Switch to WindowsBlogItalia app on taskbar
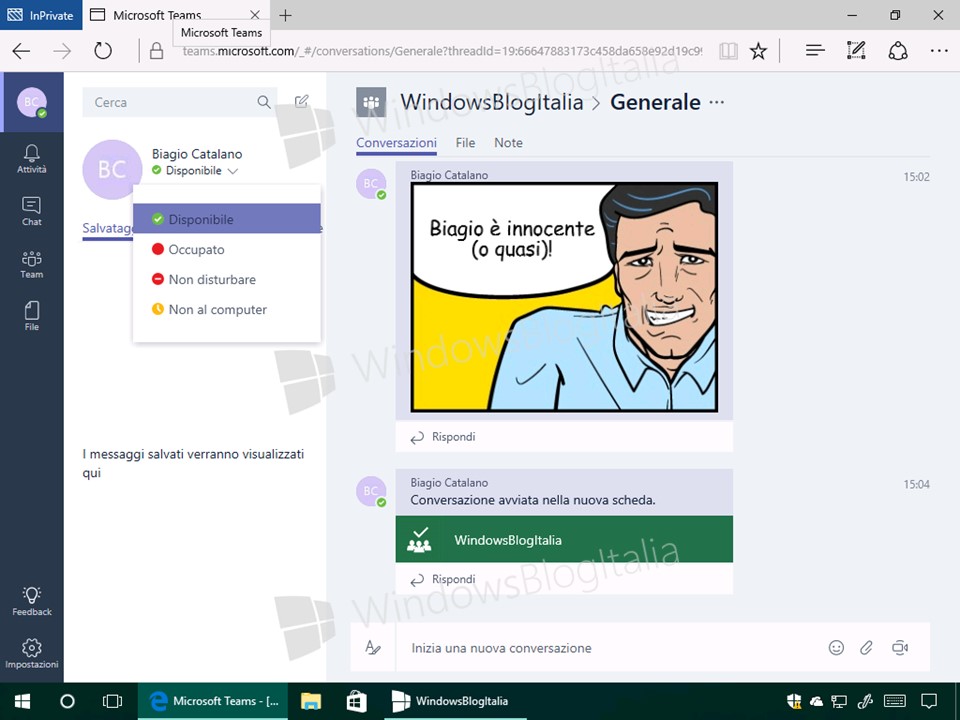 (x=455, y=701)
